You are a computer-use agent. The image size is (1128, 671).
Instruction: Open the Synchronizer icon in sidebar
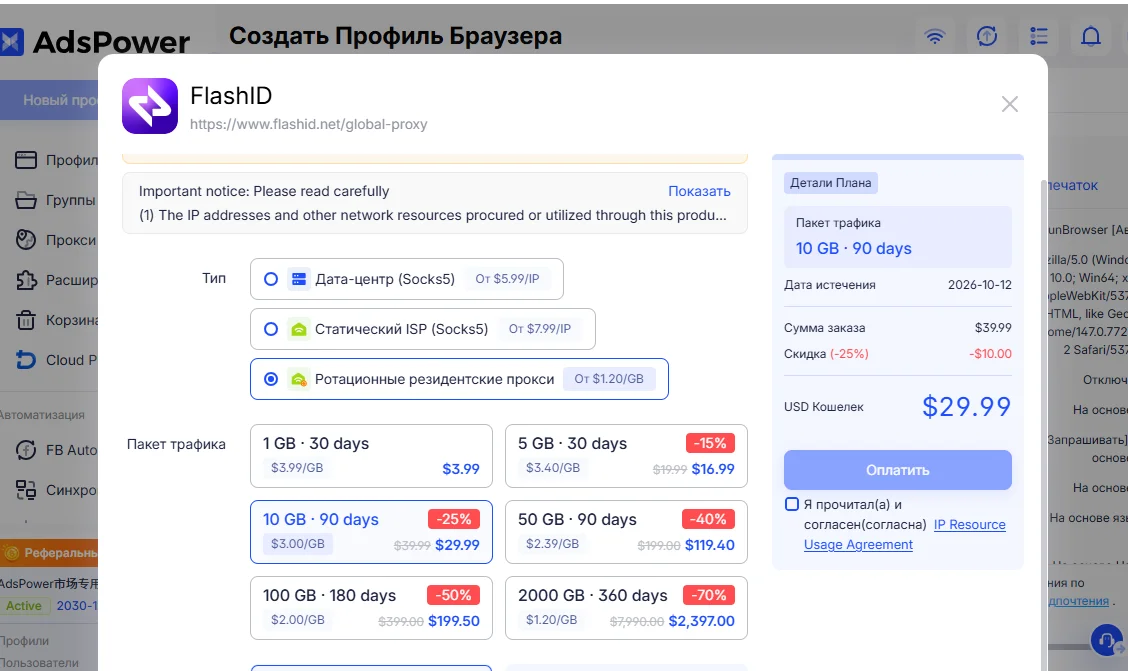[x=26, y=490]
